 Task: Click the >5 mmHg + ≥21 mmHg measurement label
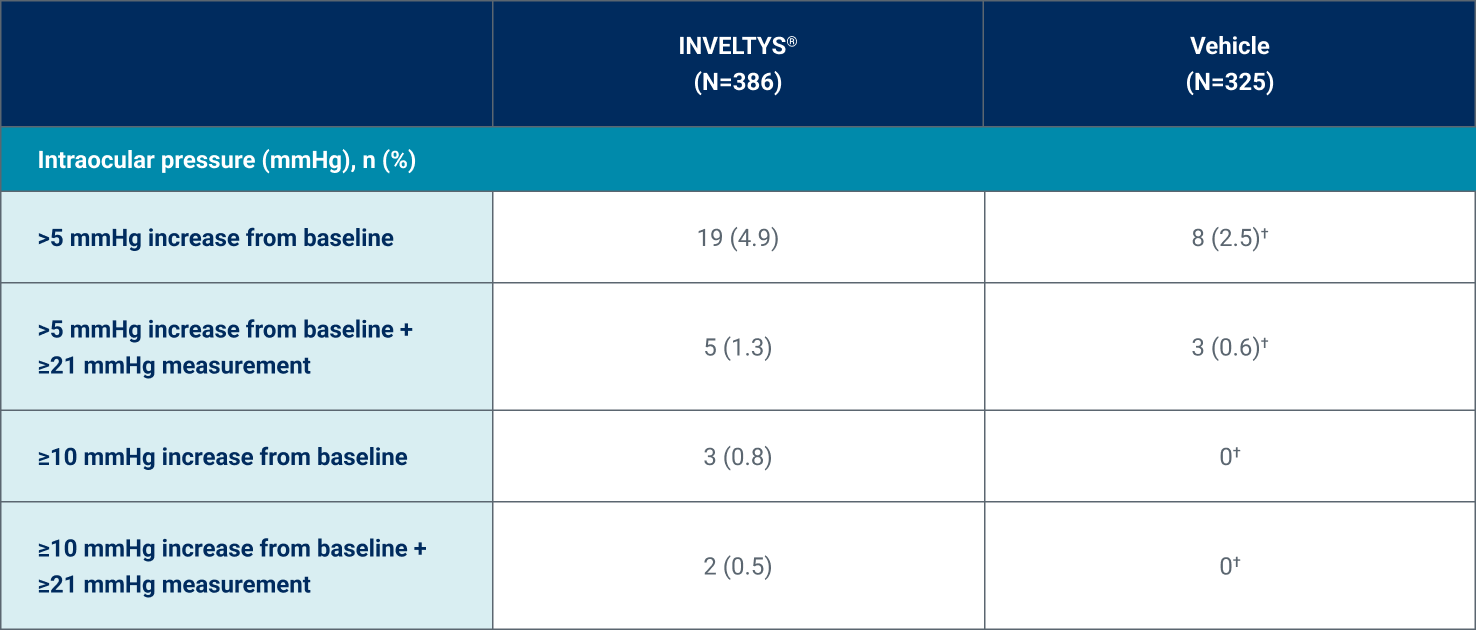[x=226, y=347]
